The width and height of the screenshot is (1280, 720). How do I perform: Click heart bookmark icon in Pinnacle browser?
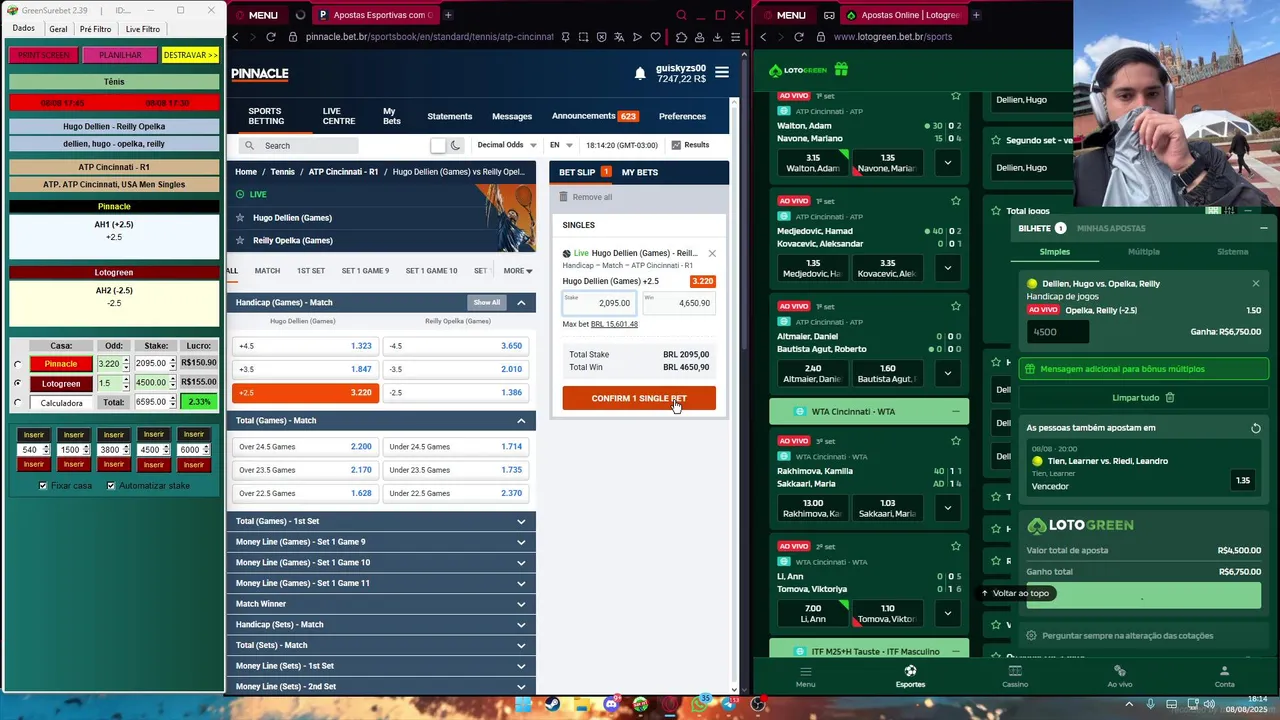pos(655,37)
